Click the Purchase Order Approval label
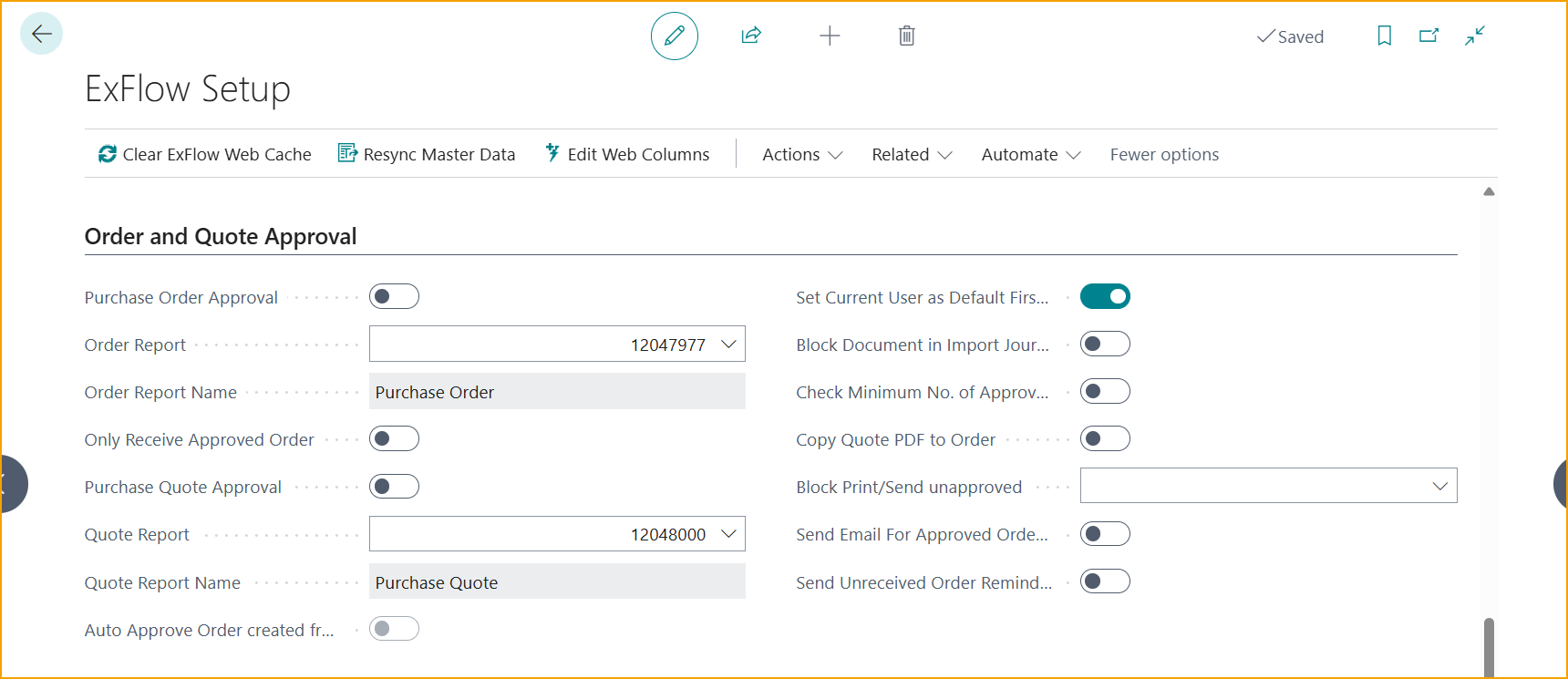 [181, 297]
